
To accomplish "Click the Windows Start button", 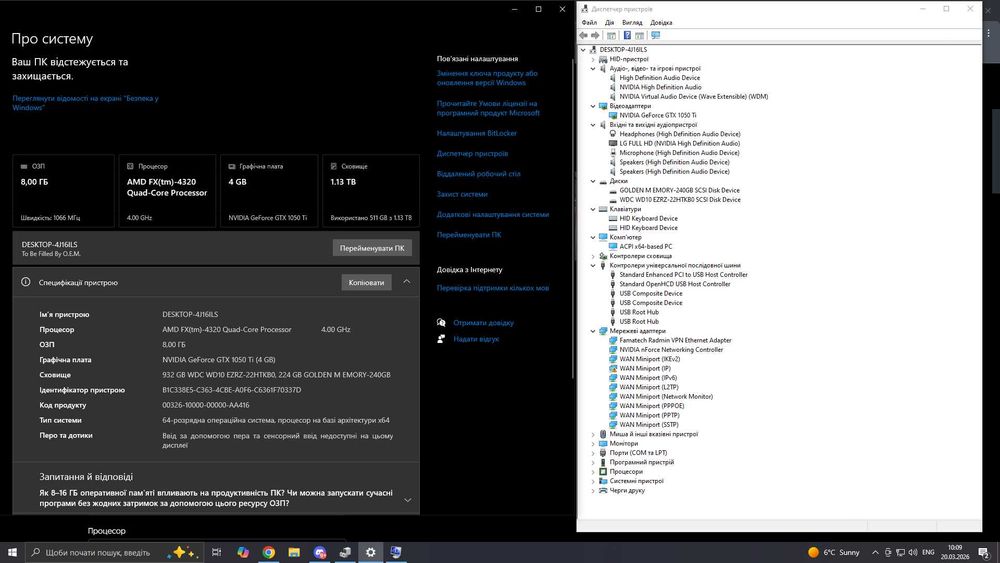I will click(11, 552).
